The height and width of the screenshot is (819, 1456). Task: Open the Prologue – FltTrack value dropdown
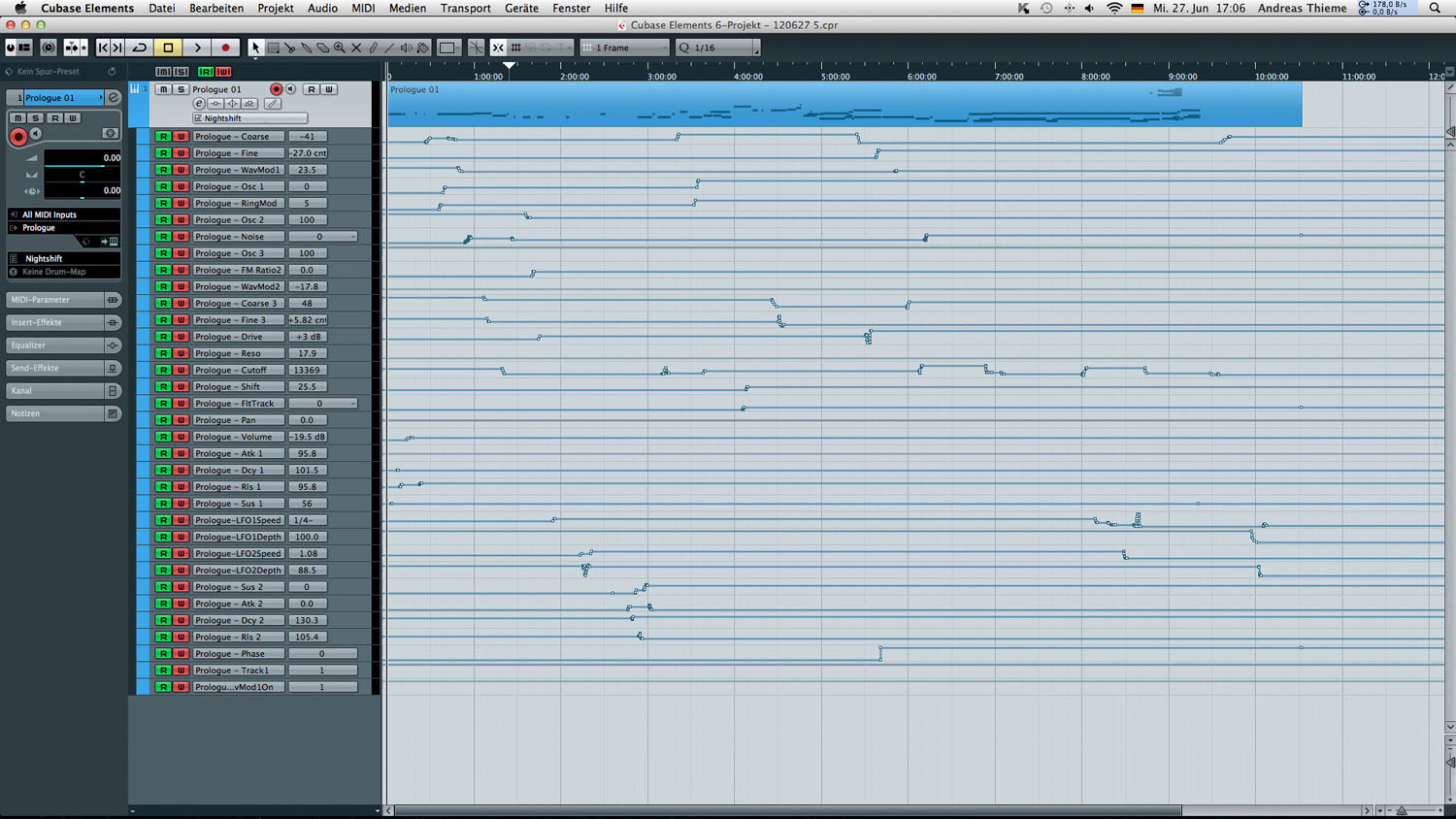(322, 404)
